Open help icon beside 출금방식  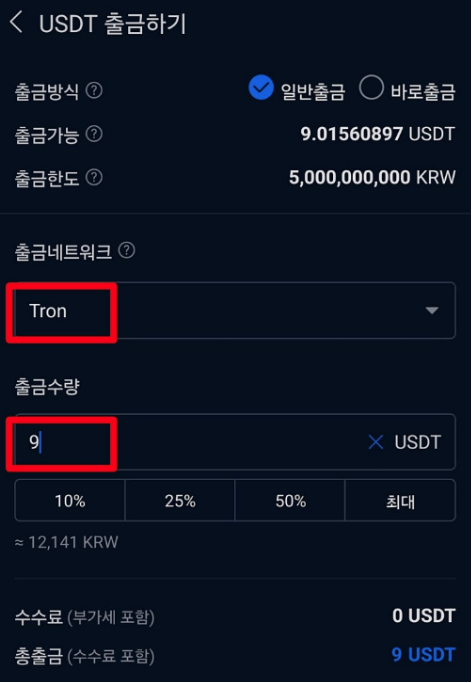(94, 91)
